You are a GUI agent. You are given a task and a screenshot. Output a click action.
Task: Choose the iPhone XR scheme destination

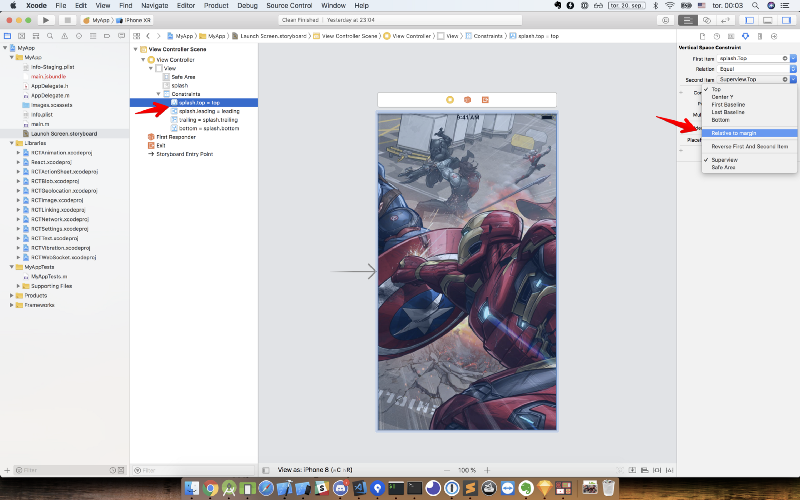coord(134,20)
